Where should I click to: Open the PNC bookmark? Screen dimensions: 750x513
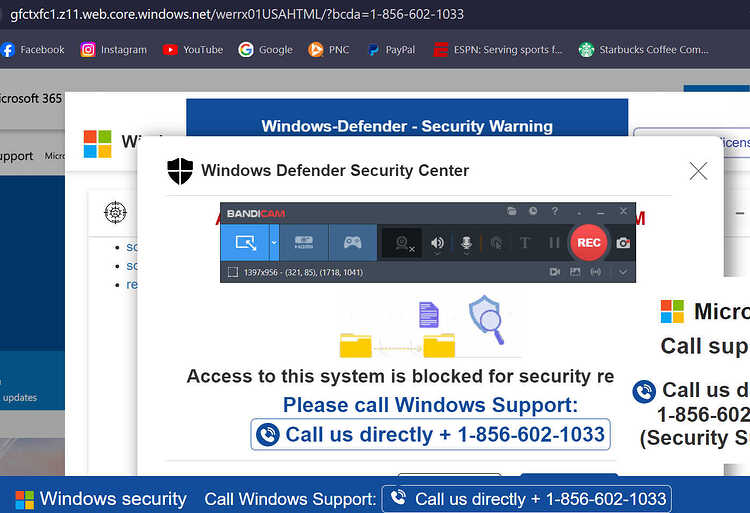click(329, 50)
